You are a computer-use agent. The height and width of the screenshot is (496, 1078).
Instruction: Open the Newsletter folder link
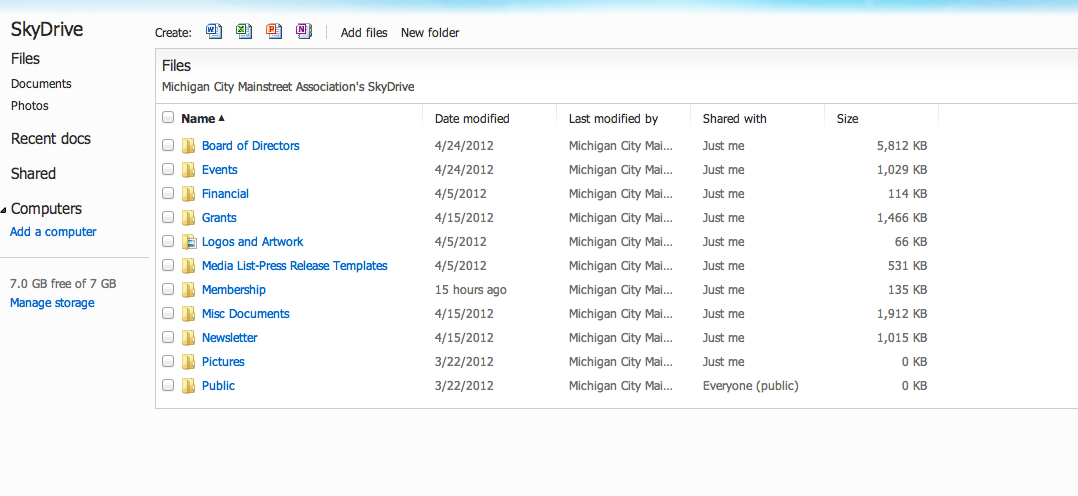point(229,338)
